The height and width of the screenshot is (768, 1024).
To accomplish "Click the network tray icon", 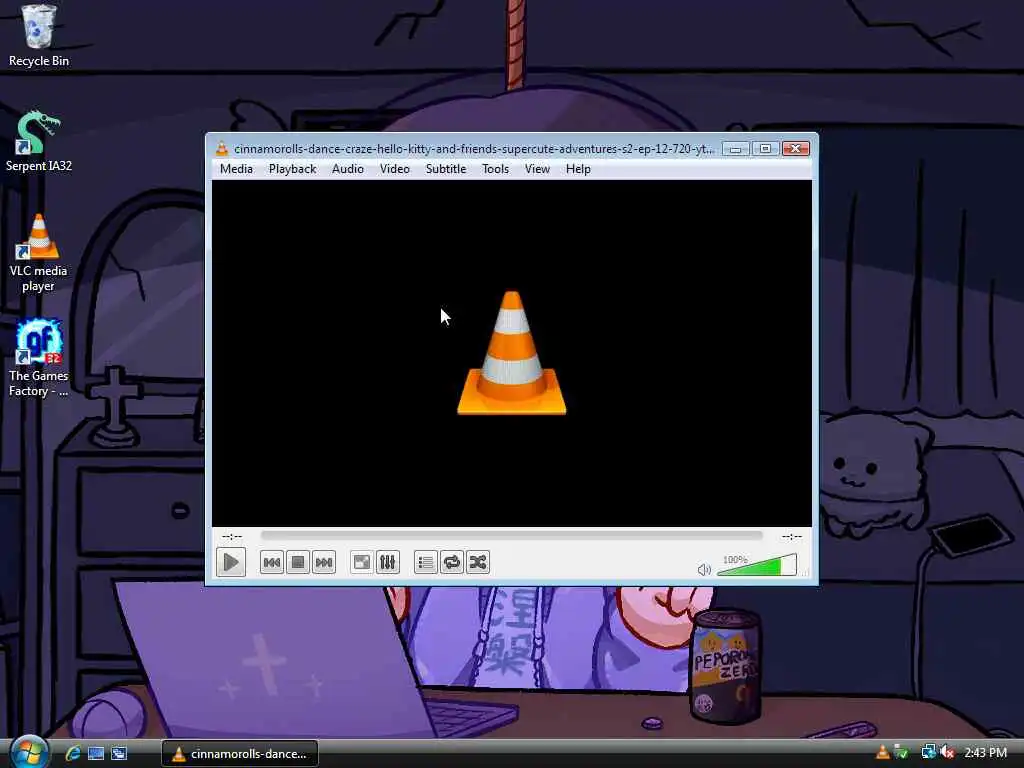I will click(x=928, y=753).
